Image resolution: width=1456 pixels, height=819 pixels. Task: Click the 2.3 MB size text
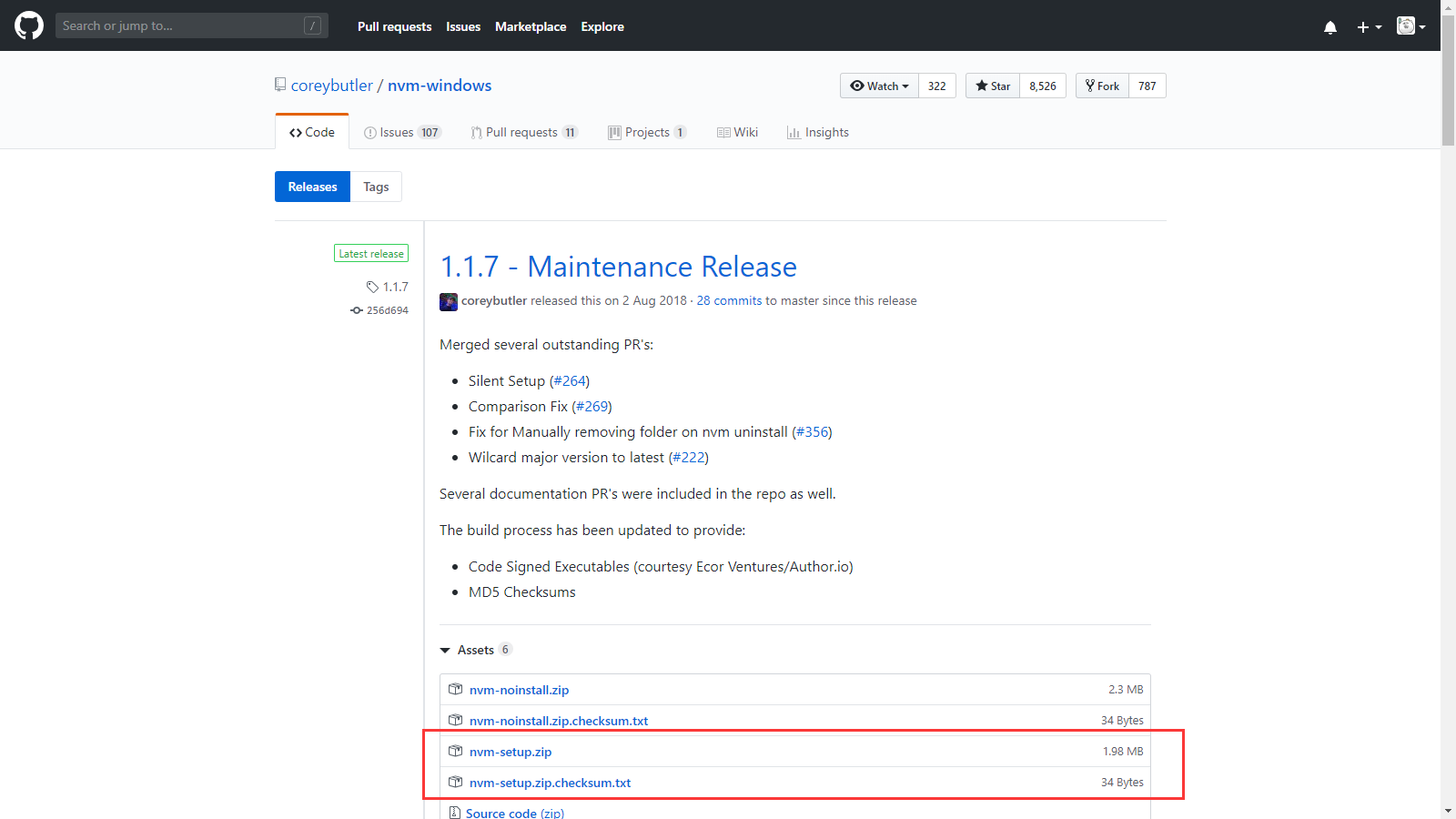[x=1126, y=690]
